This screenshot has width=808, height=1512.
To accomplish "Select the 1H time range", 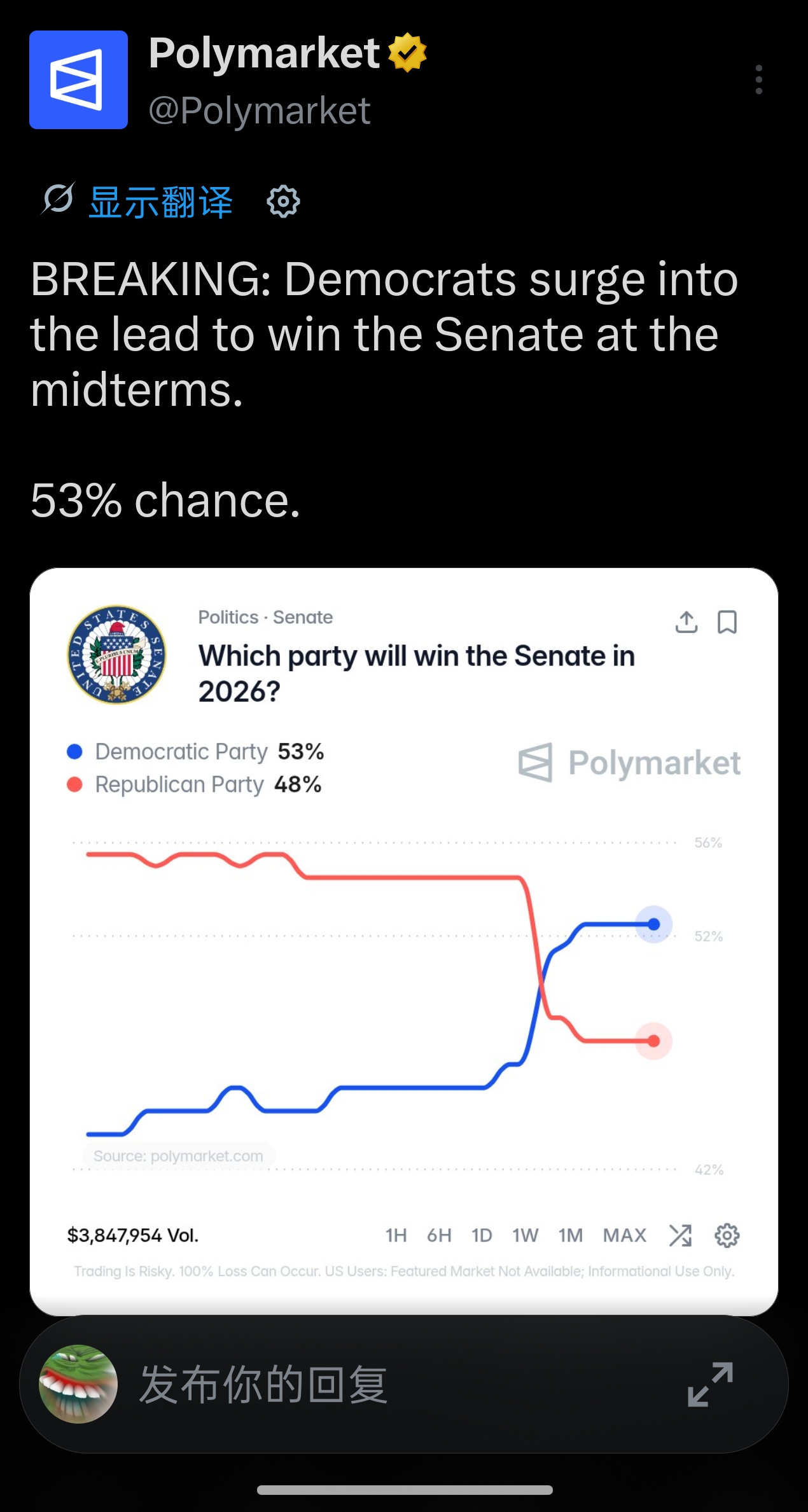I will click(396, 1235).
